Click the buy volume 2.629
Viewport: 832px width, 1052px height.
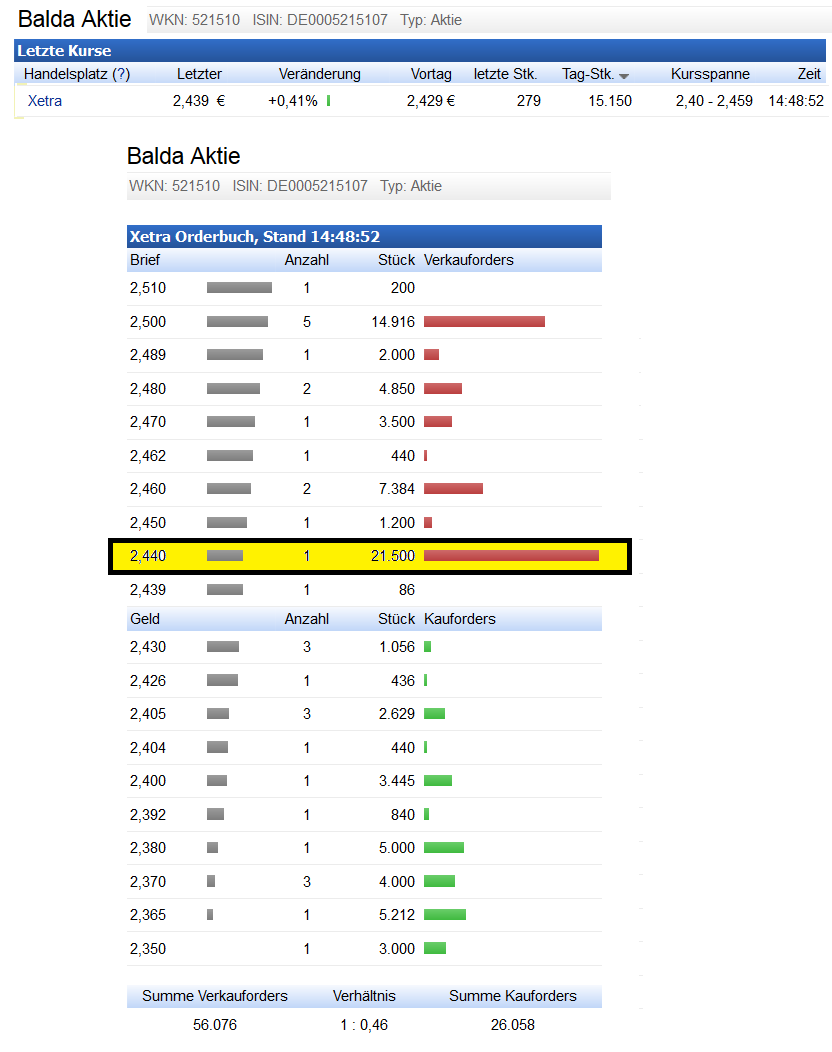[x=397, y=714]
